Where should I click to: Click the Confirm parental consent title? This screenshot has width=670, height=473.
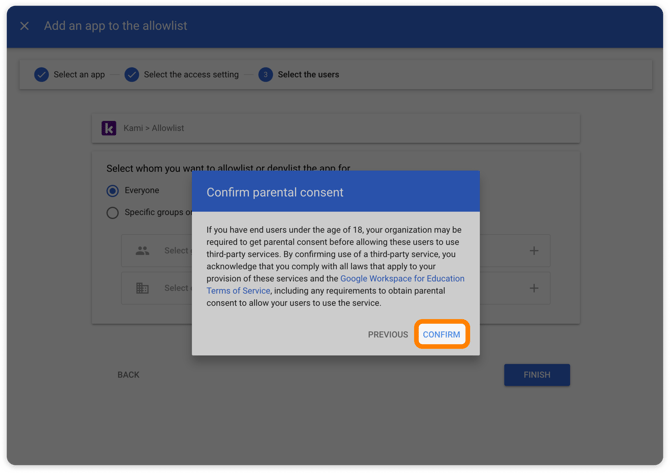tap(274, 193)
